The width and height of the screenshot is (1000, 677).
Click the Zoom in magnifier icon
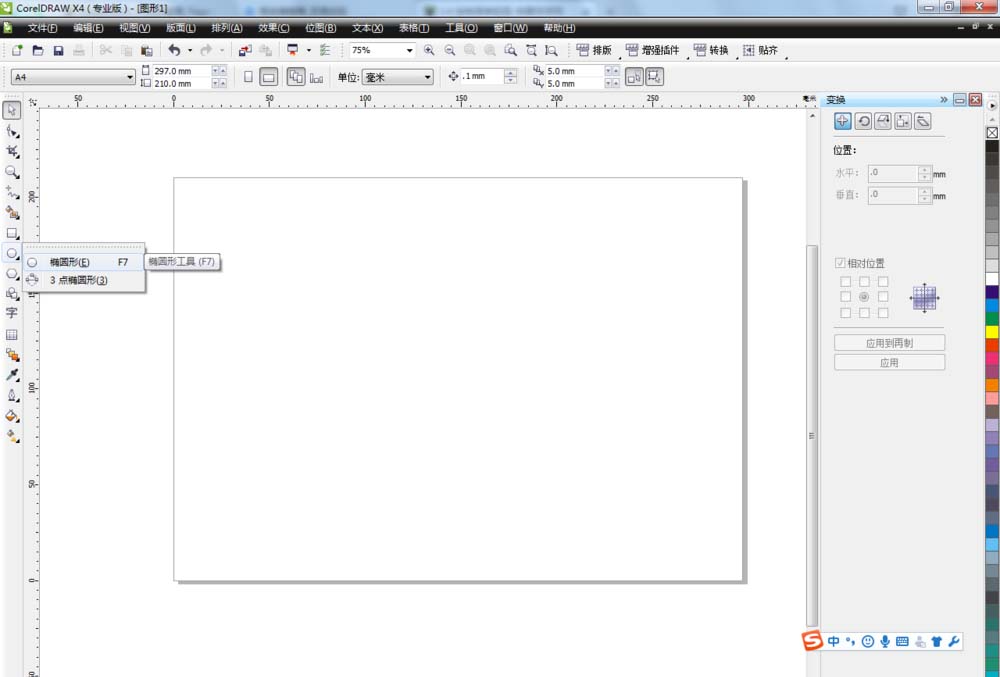[x=429, y=50]
